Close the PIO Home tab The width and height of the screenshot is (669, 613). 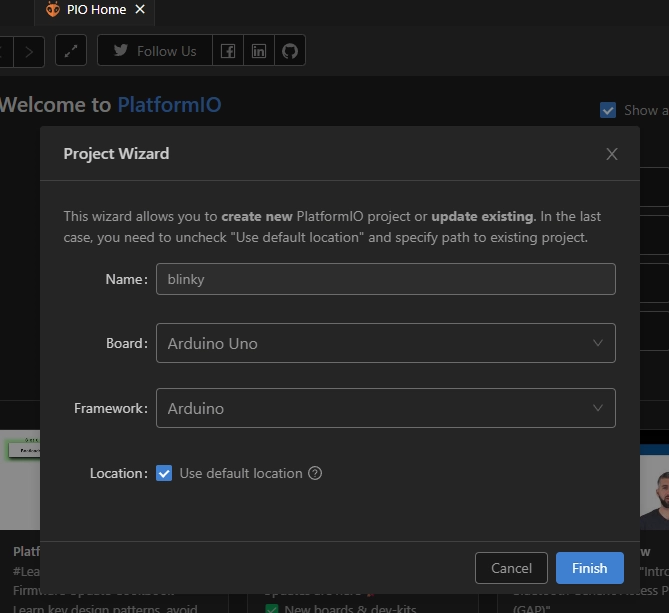140,9
